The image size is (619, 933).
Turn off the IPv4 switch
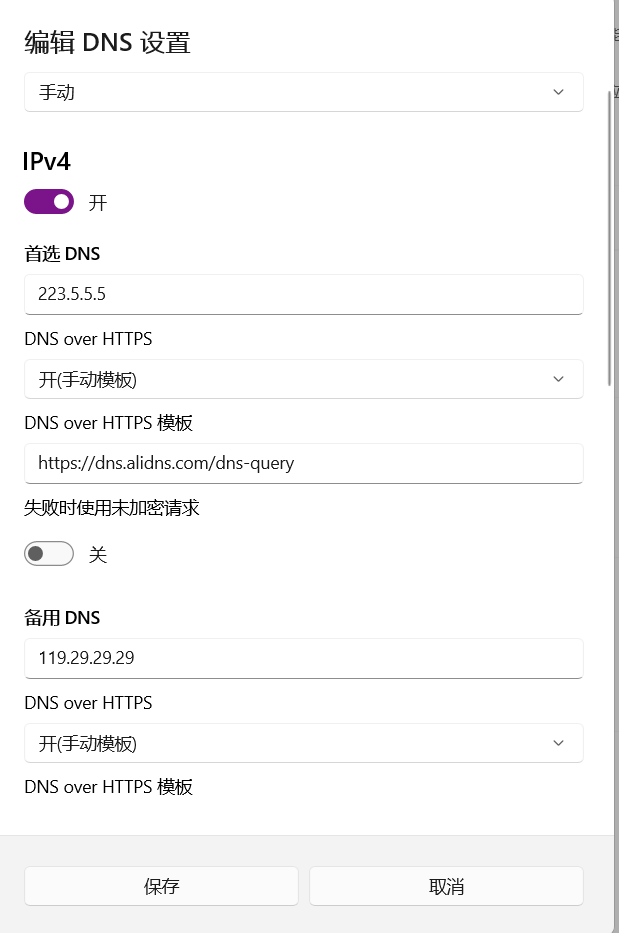pyautogui.click(x=49, y=202)
